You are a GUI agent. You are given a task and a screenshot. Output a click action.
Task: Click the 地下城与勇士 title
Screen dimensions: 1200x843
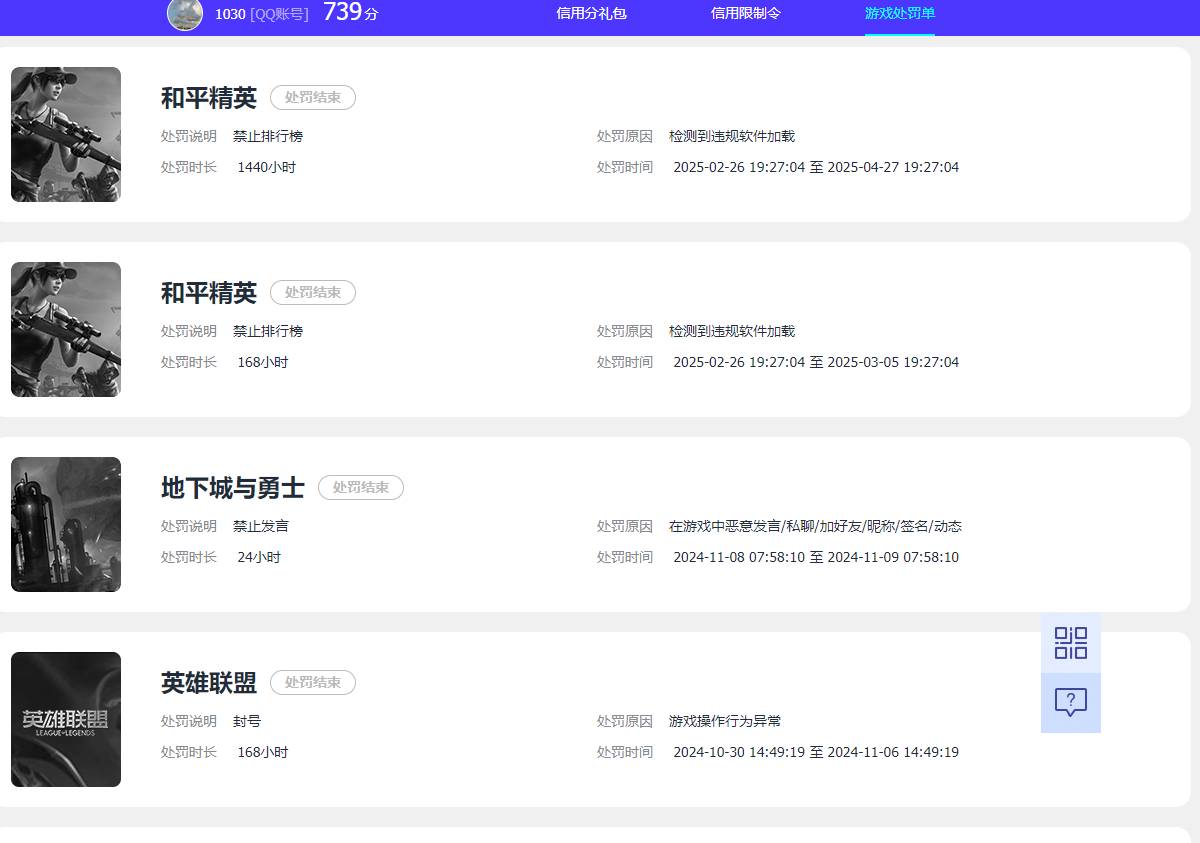tap(232, 488)
